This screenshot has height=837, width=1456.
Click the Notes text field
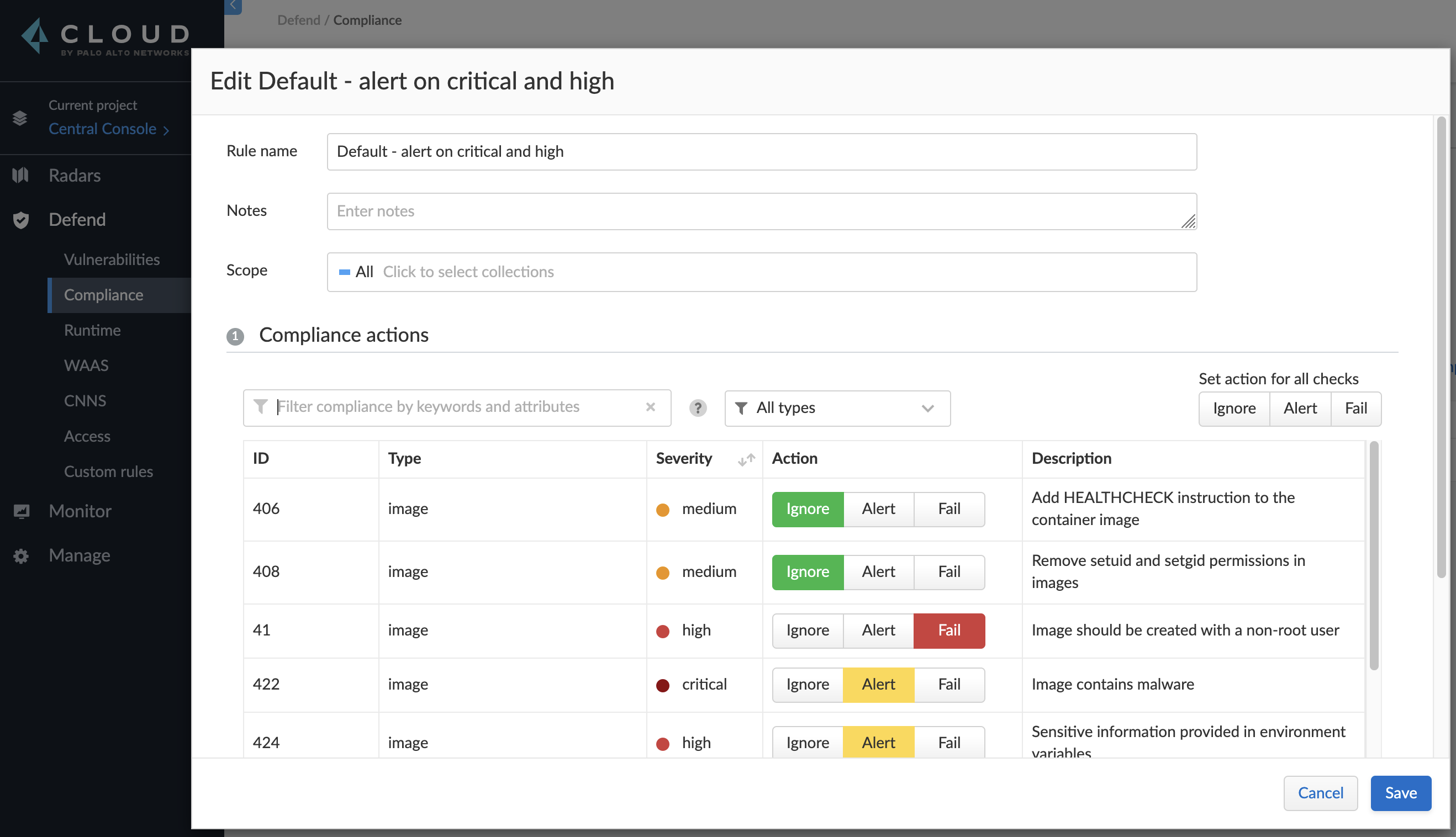coord(761,211)
